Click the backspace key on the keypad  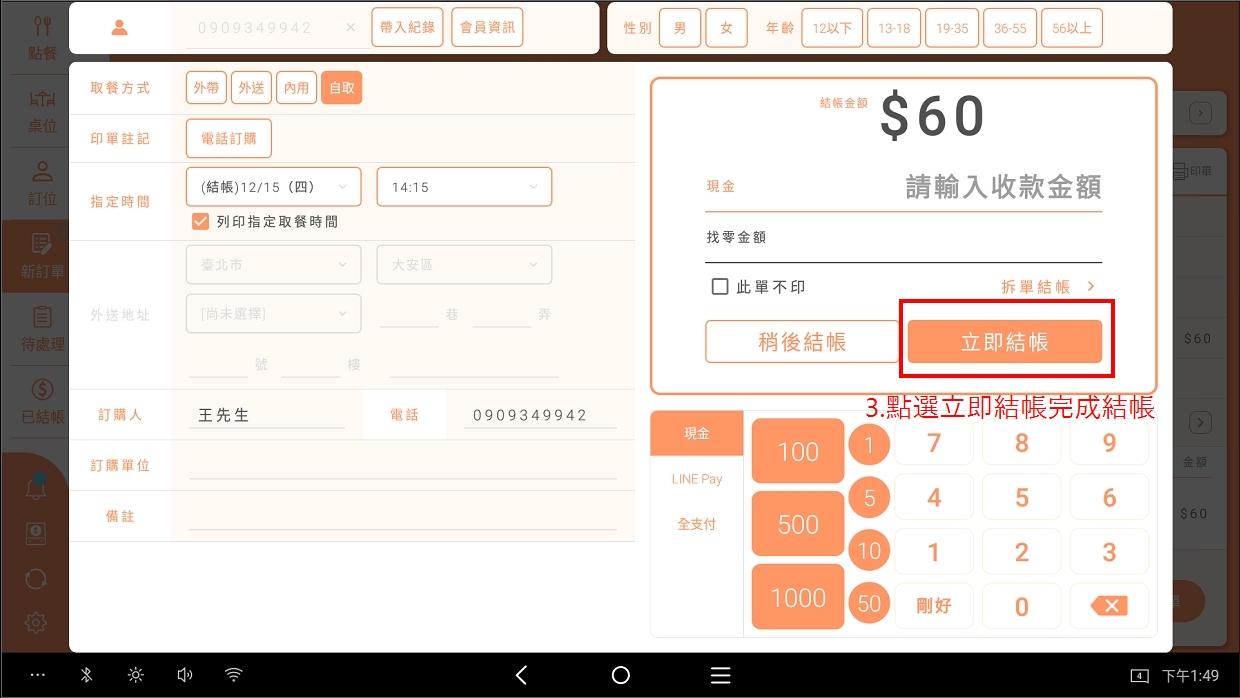click(x=1108, y=605)
